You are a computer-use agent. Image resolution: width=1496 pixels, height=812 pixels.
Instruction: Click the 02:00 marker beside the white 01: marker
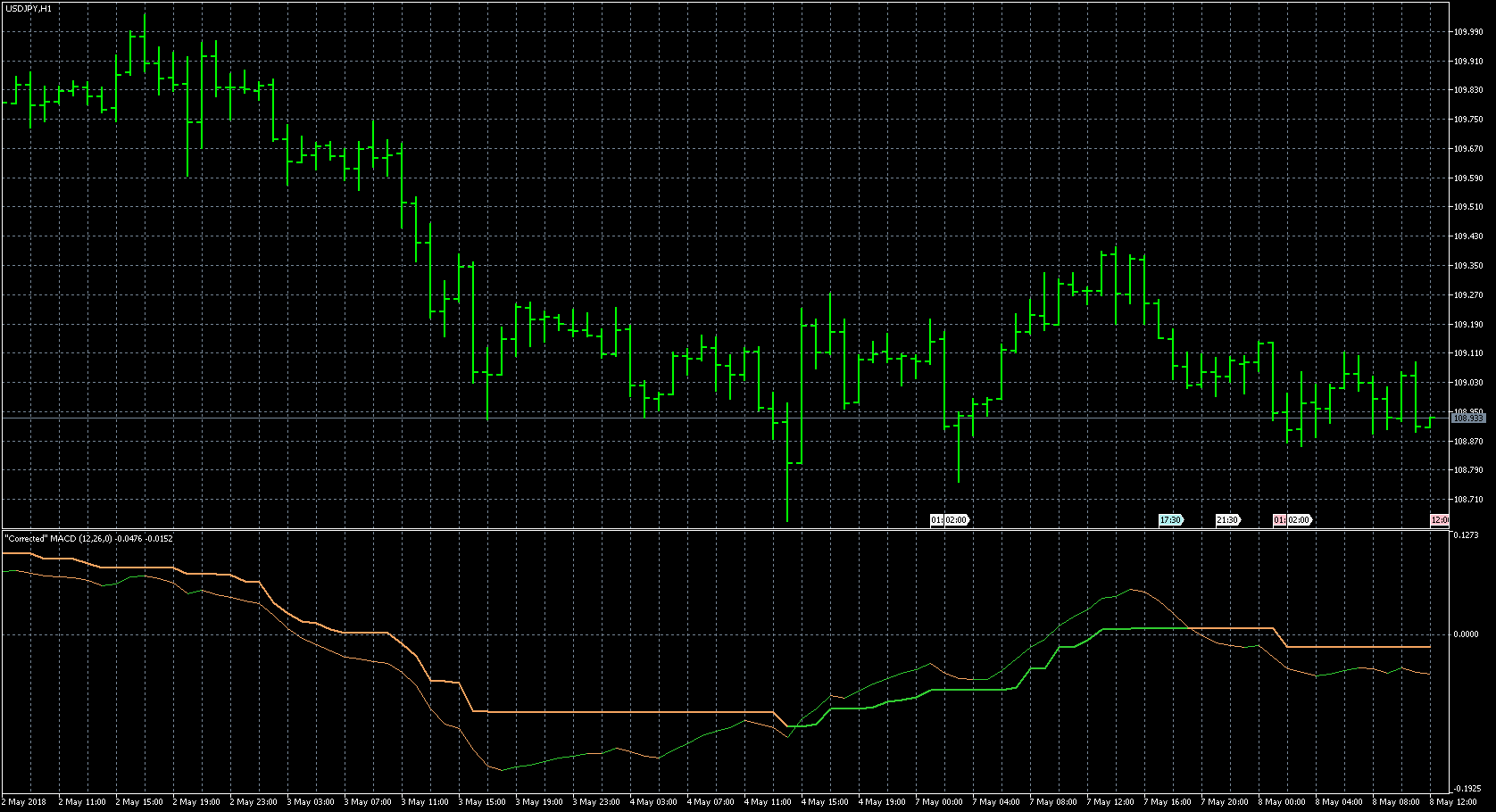(956, 520)
